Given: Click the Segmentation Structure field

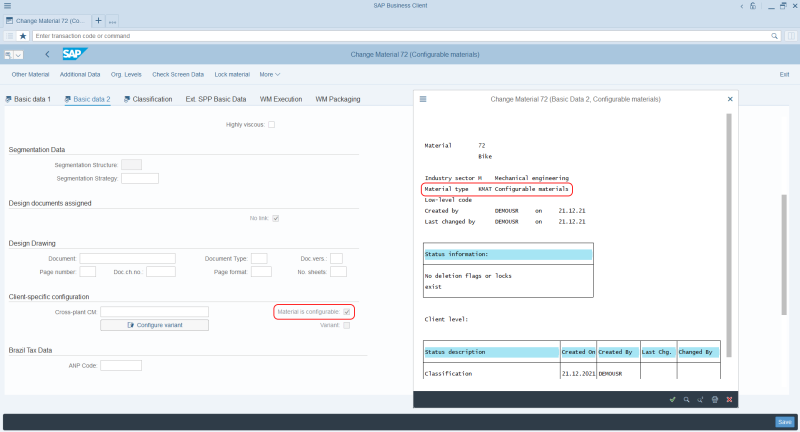Looking at the screenshot, I should [132, 165].
